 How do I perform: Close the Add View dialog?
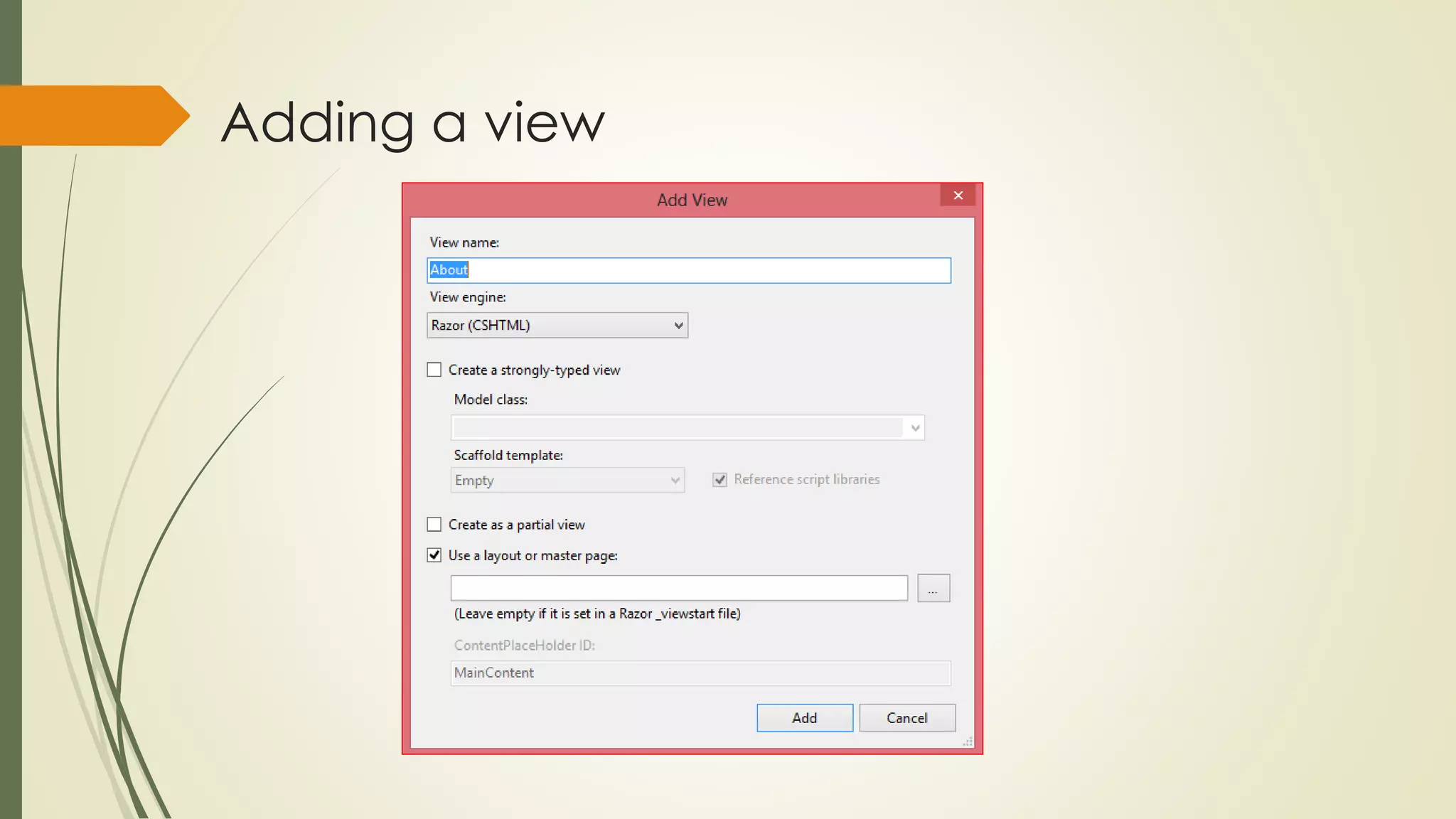click(958, 195)
